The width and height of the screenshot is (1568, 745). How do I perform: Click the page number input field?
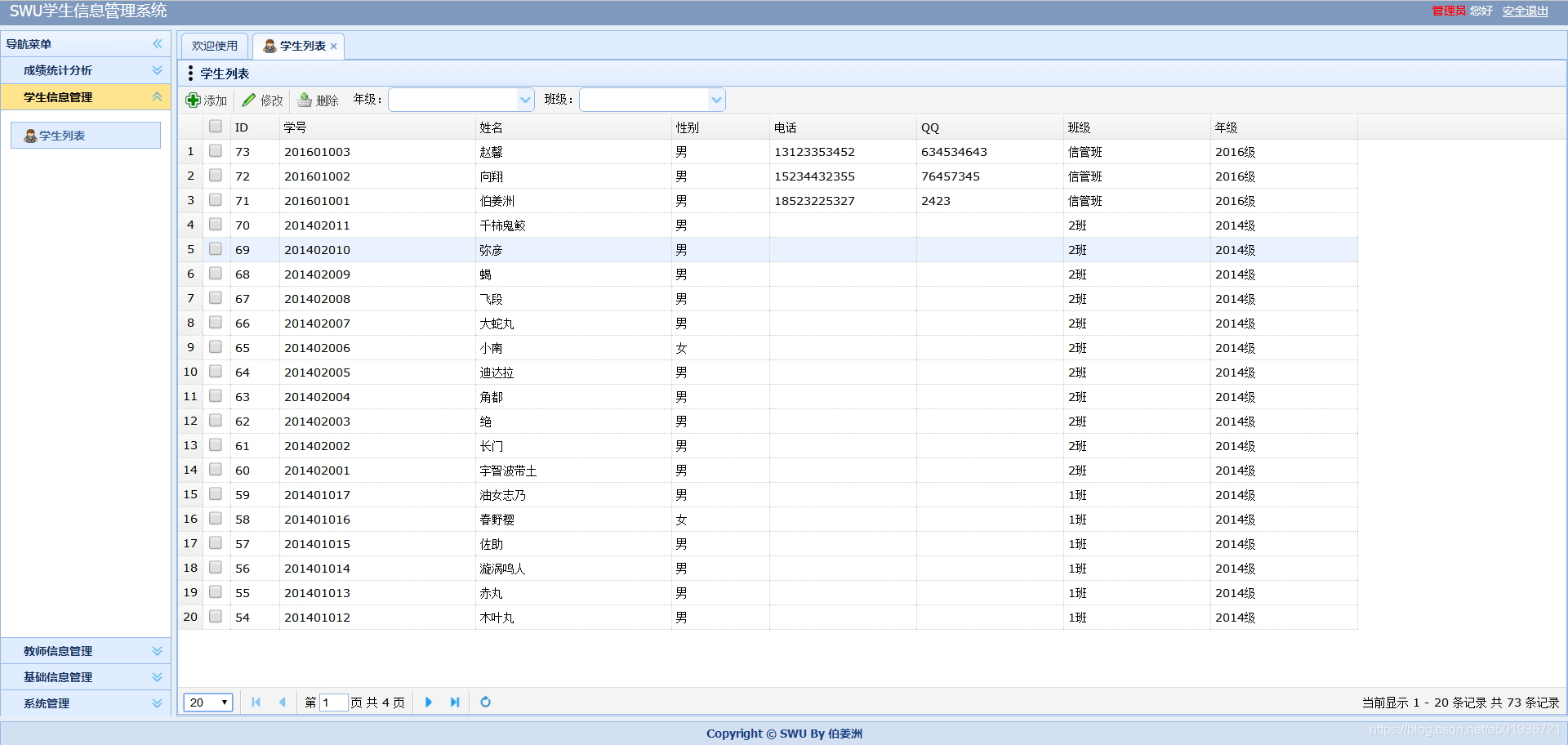coord(333,703)
